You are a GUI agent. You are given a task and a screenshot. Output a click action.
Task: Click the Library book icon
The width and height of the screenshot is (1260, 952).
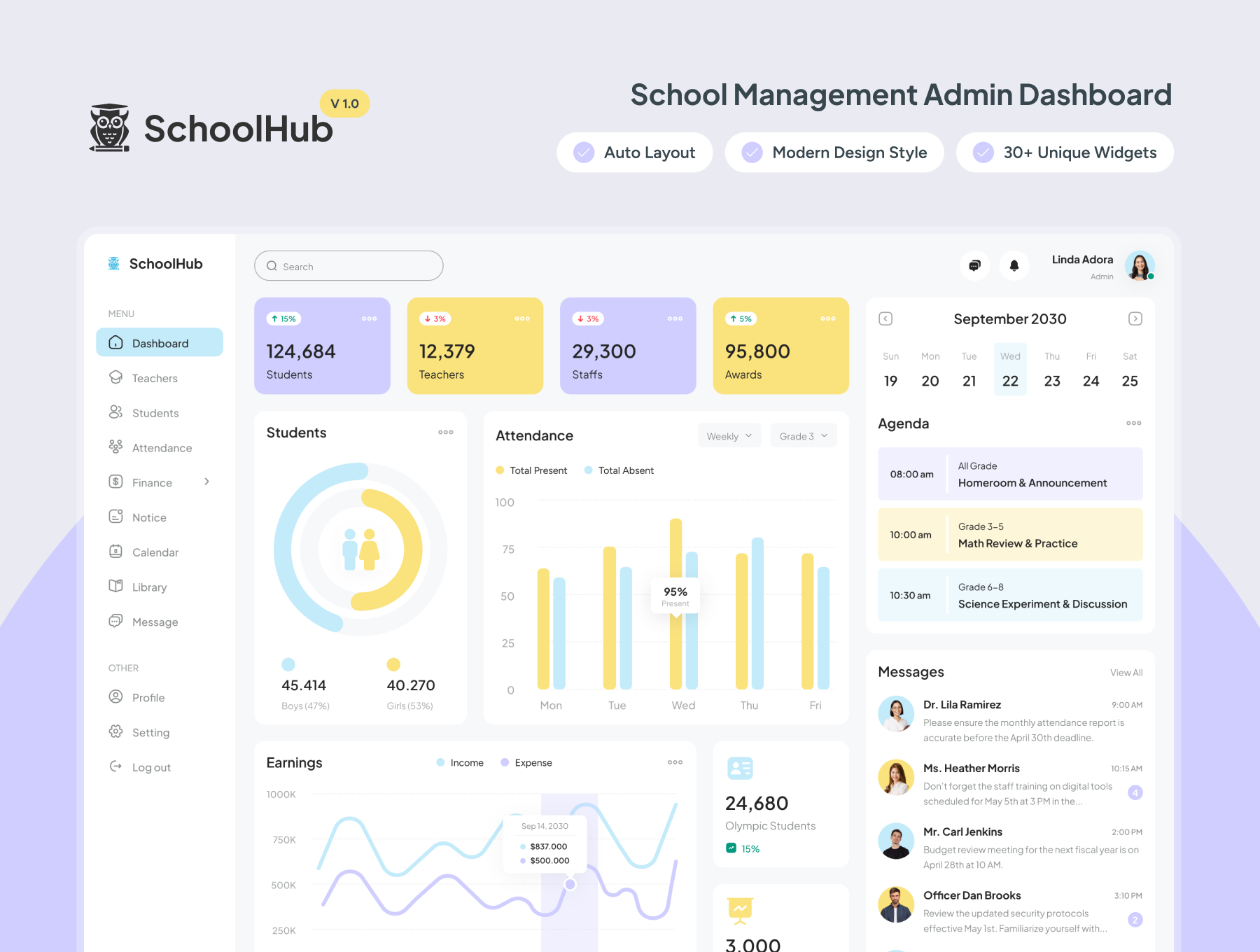click(x=116, y=586)
